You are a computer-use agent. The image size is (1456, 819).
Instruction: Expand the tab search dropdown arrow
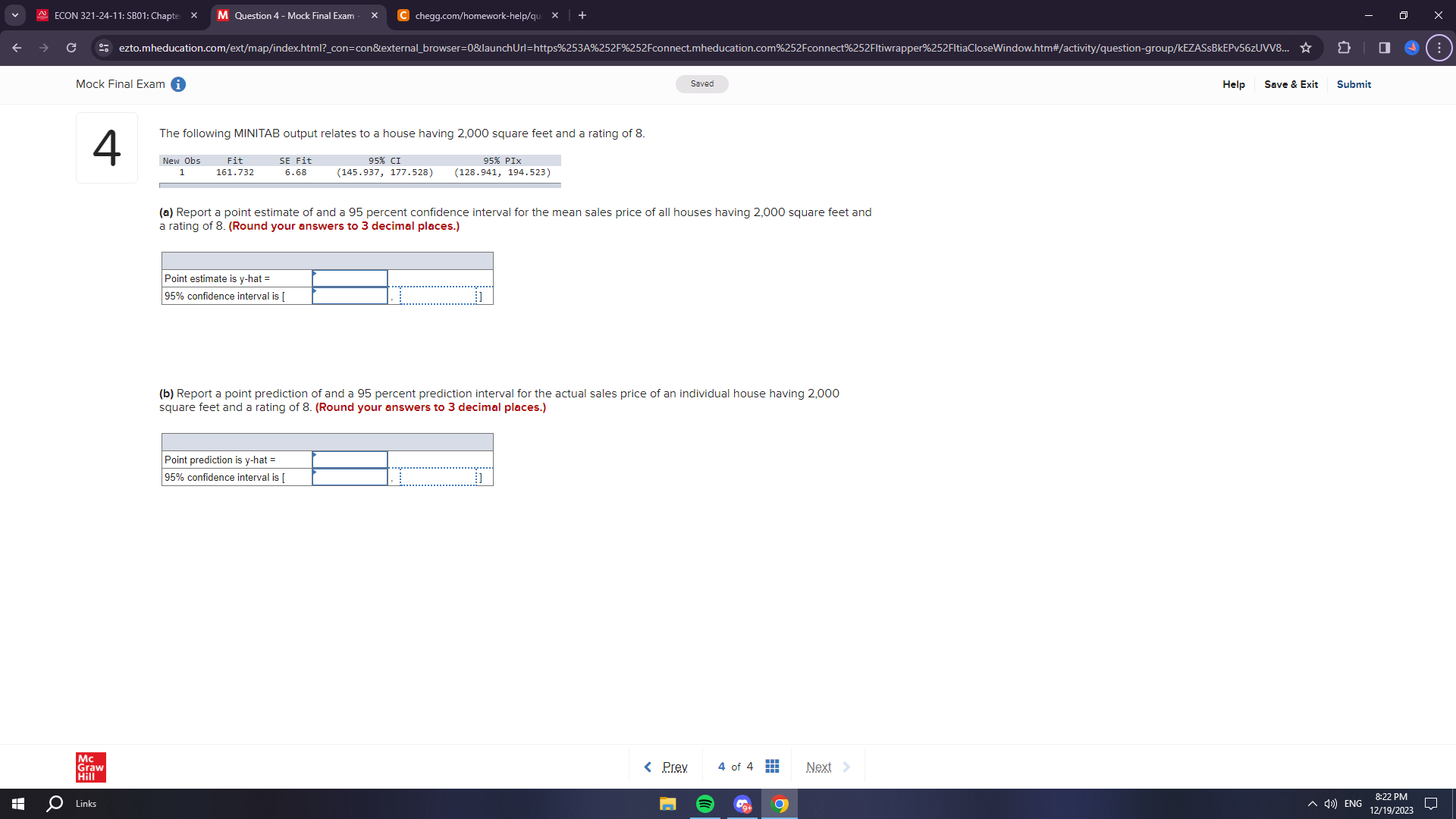(x=14, y=15)
